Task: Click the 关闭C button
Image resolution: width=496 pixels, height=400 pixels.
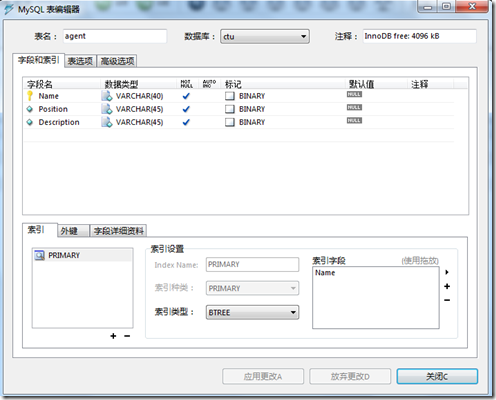Action: [437, 377]
